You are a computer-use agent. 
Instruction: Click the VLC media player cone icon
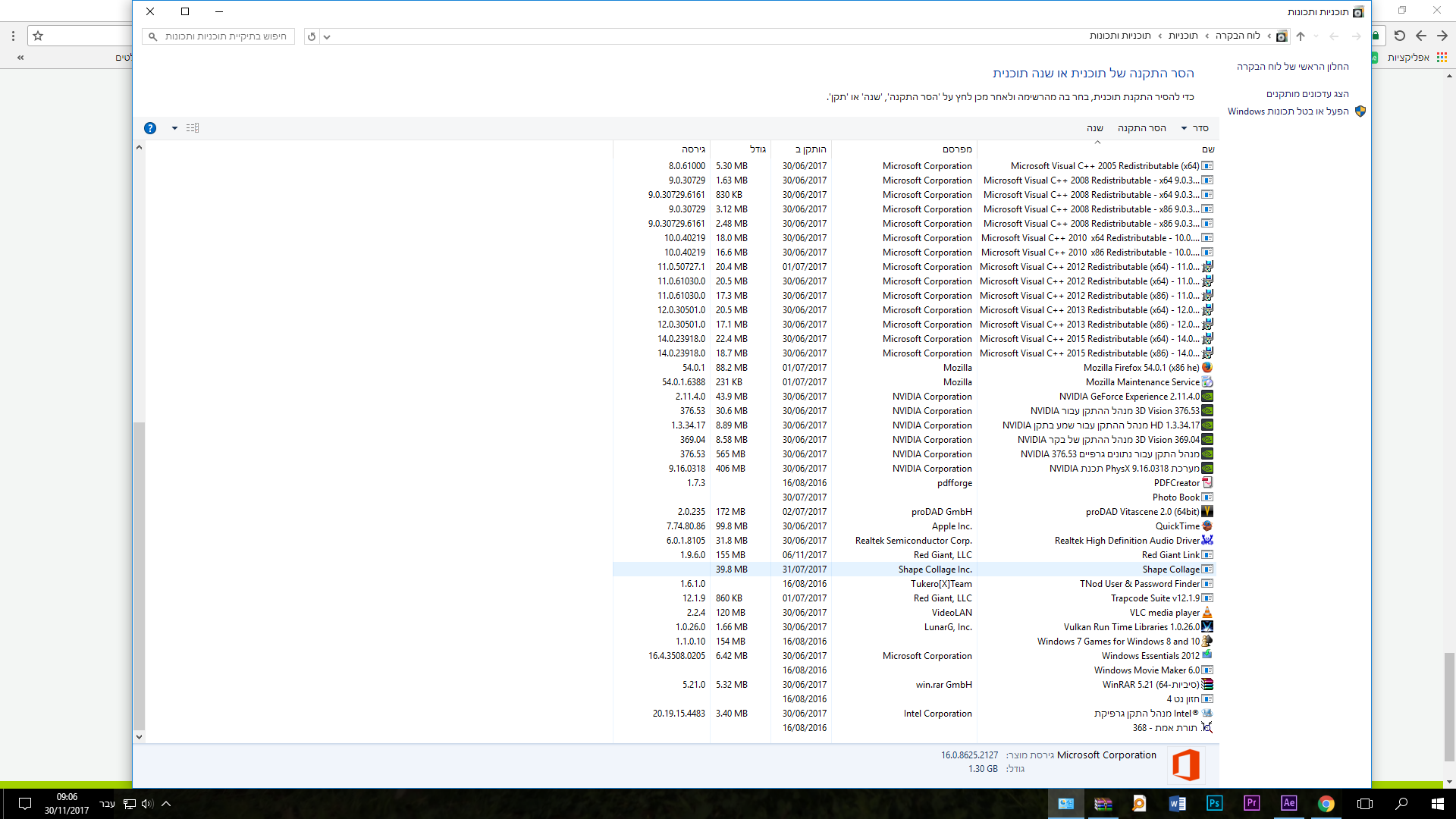1207,613
